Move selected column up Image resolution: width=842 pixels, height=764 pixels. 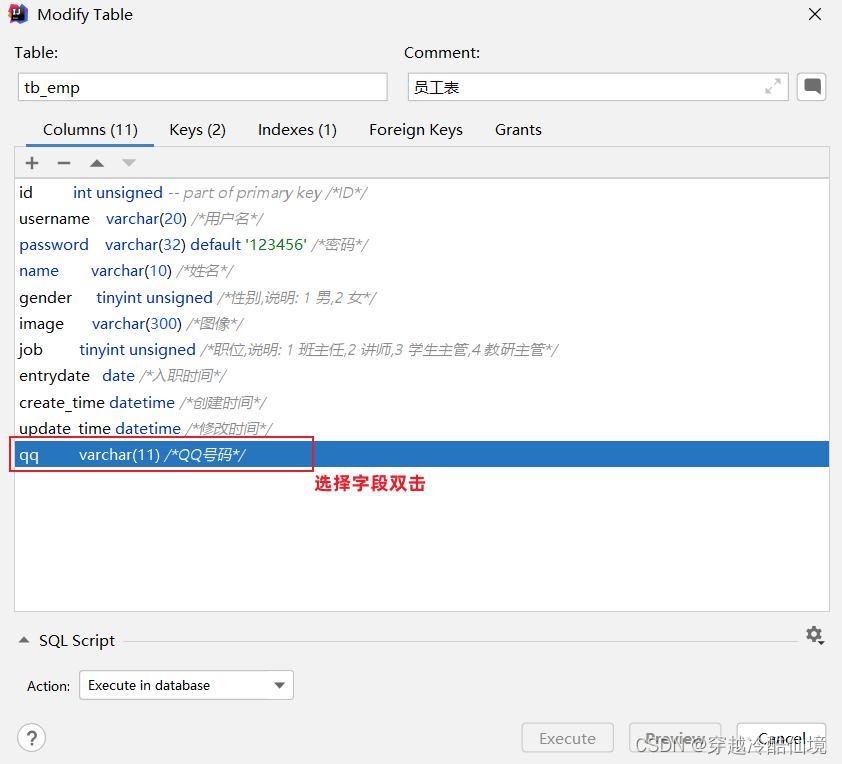click(x=97, y=163)
